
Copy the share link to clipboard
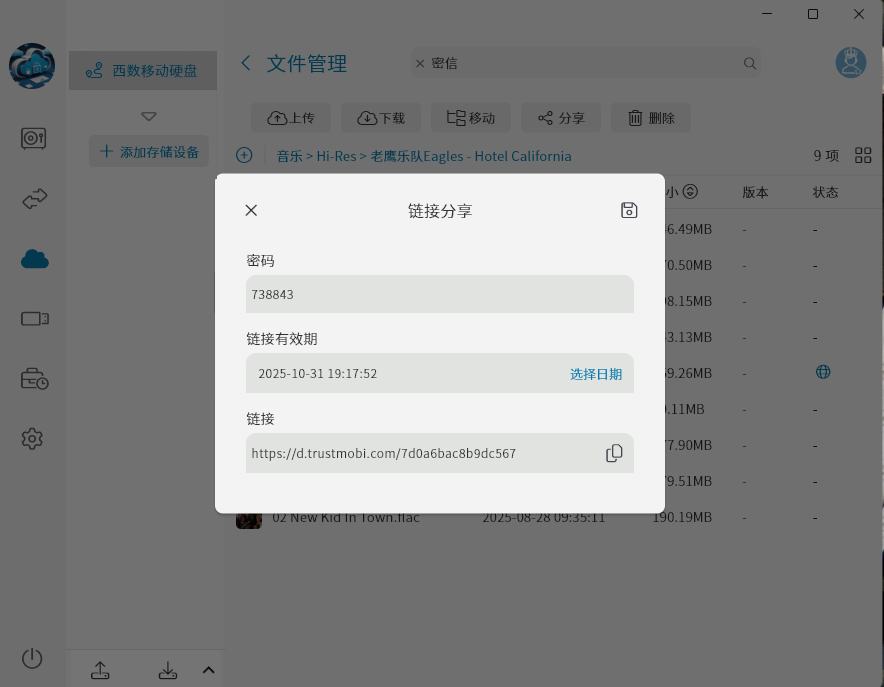pos(614,453)
